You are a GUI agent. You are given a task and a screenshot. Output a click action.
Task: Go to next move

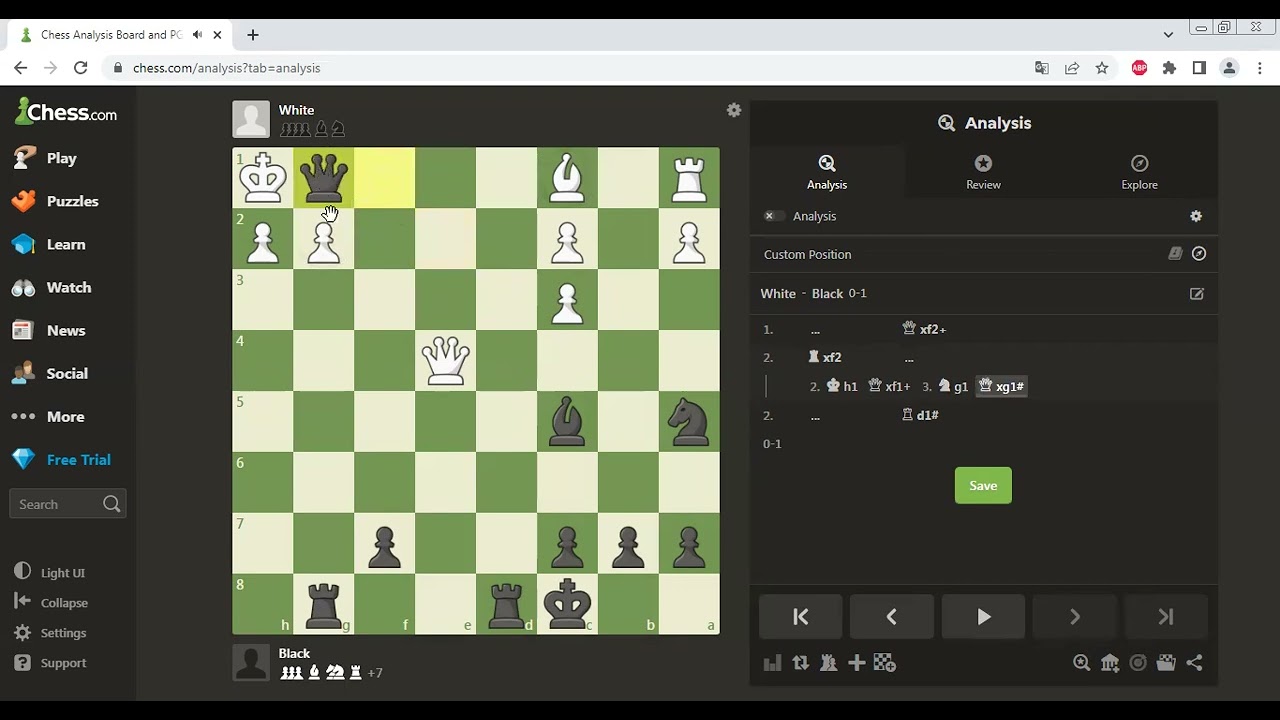pyautogui.click(x=1074, y=617)
